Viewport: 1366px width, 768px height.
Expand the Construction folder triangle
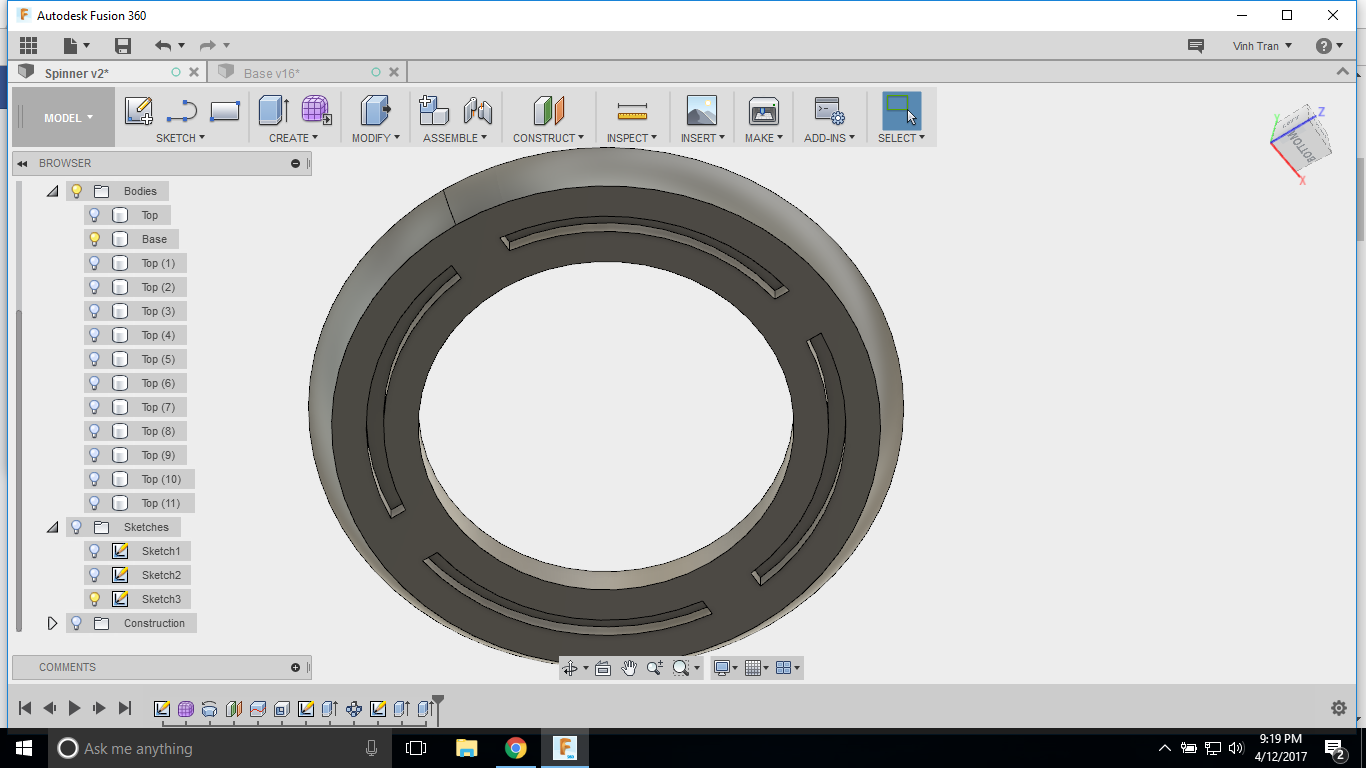point(53,623)
